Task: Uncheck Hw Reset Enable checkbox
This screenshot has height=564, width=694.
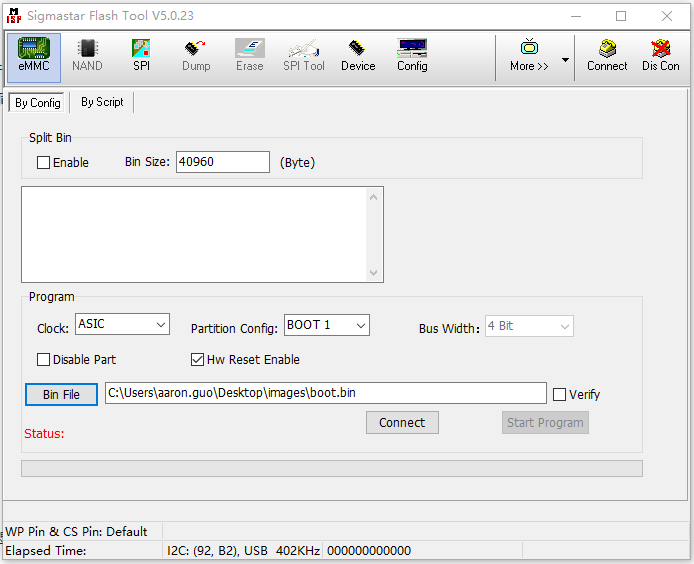Action: click(x=197, y=360)
